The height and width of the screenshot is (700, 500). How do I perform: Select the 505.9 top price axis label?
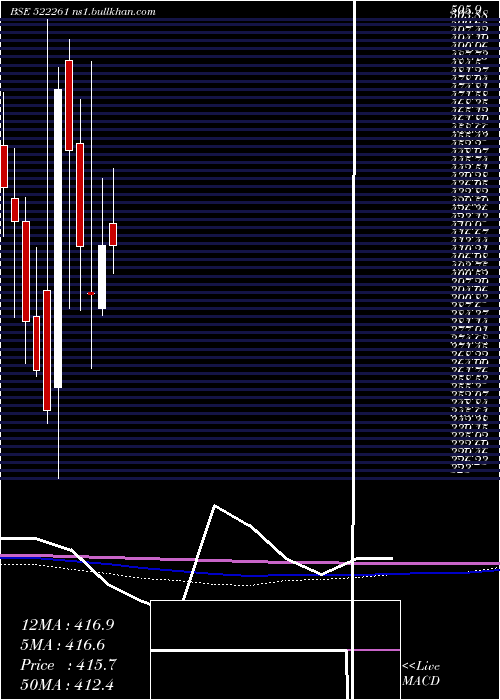pyautogui.click(x=466, y=8)
